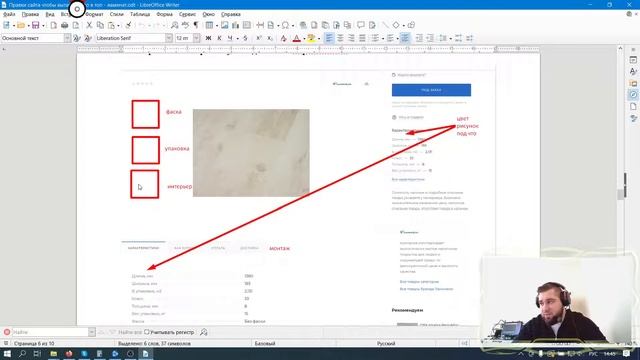
Task: Apply red font color
Action: tap(297, 38)
